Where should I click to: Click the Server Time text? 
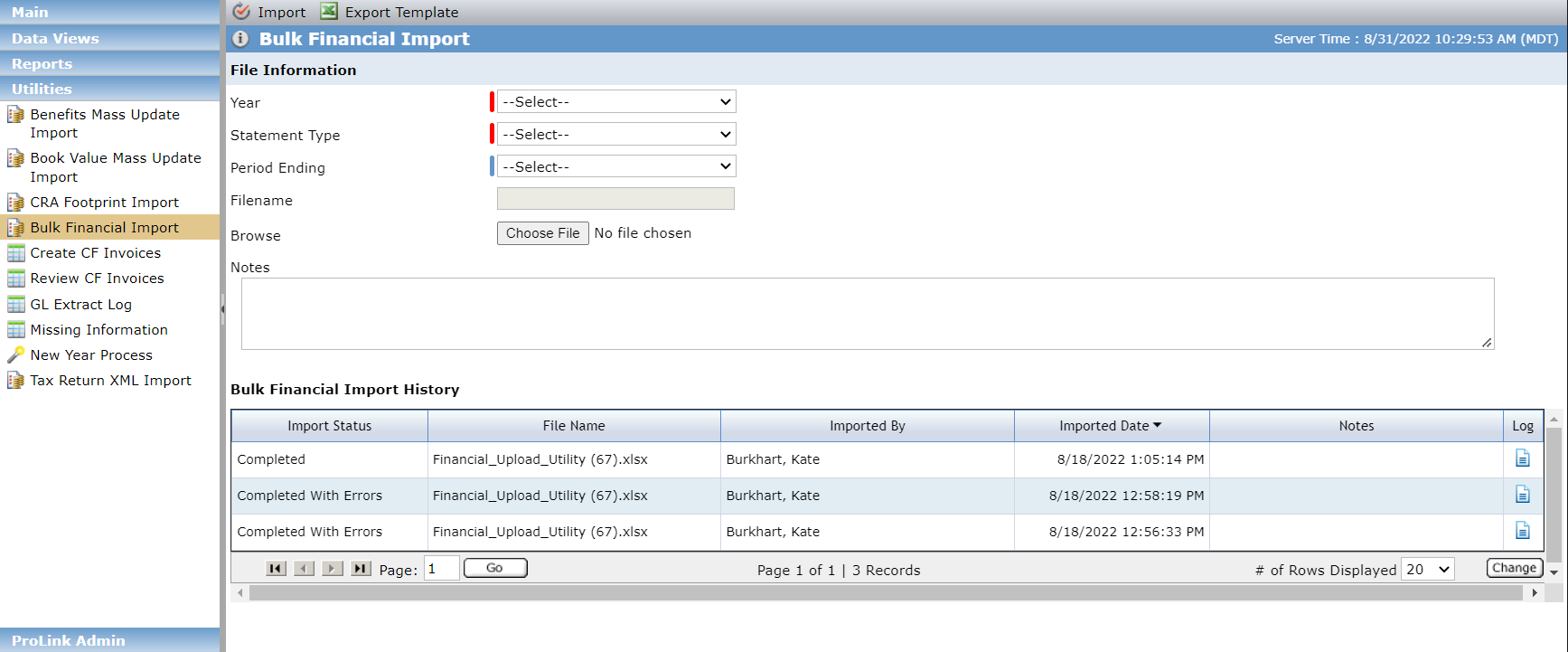coord(1416,39)
